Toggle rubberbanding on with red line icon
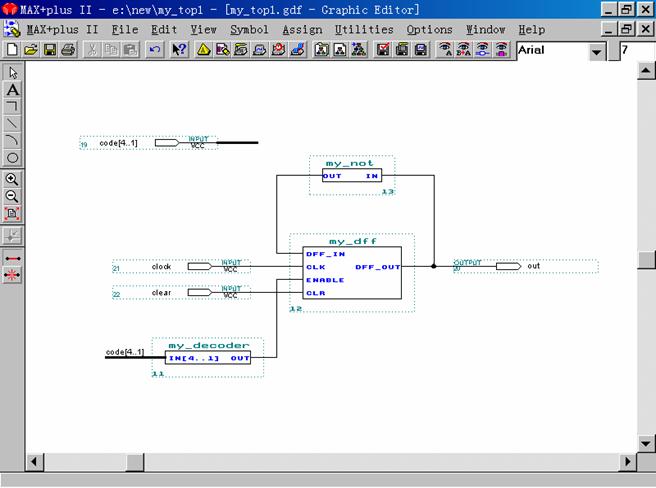This screenshot has width=656, height=488. (x=12, y=258)
